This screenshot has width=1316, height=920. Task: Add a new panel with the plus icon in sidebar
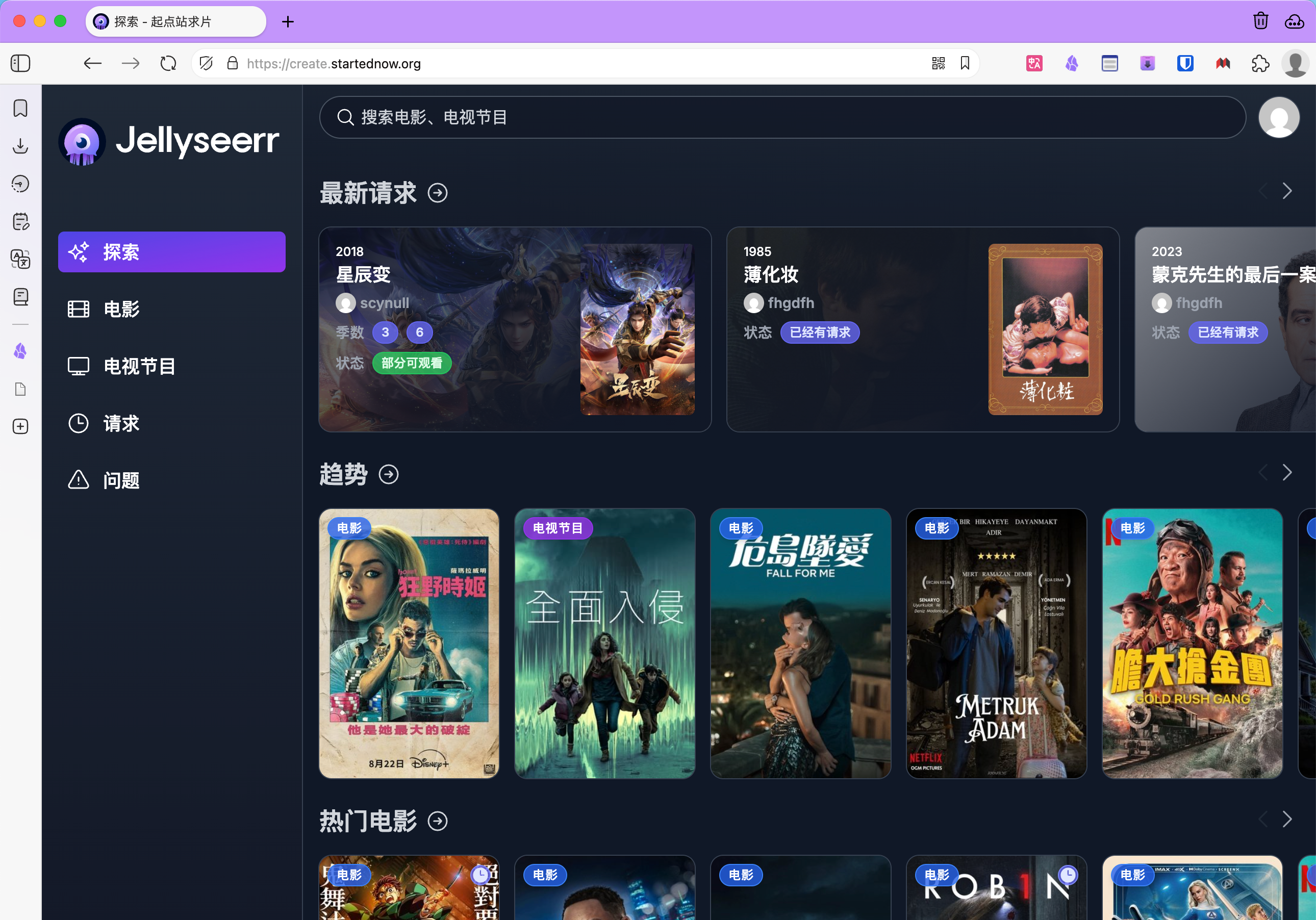pyautogui.click(x=20, y=426)
